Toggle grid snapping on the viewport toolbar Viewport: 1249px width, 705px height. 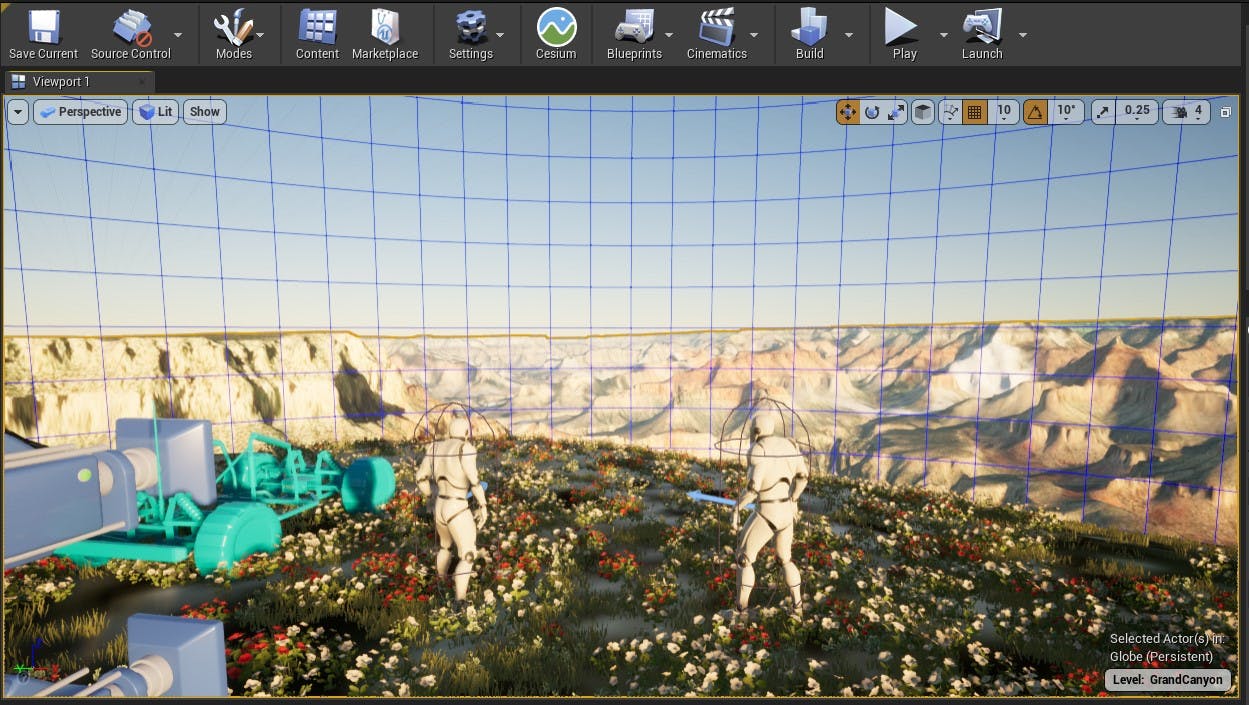click(975, 112)
